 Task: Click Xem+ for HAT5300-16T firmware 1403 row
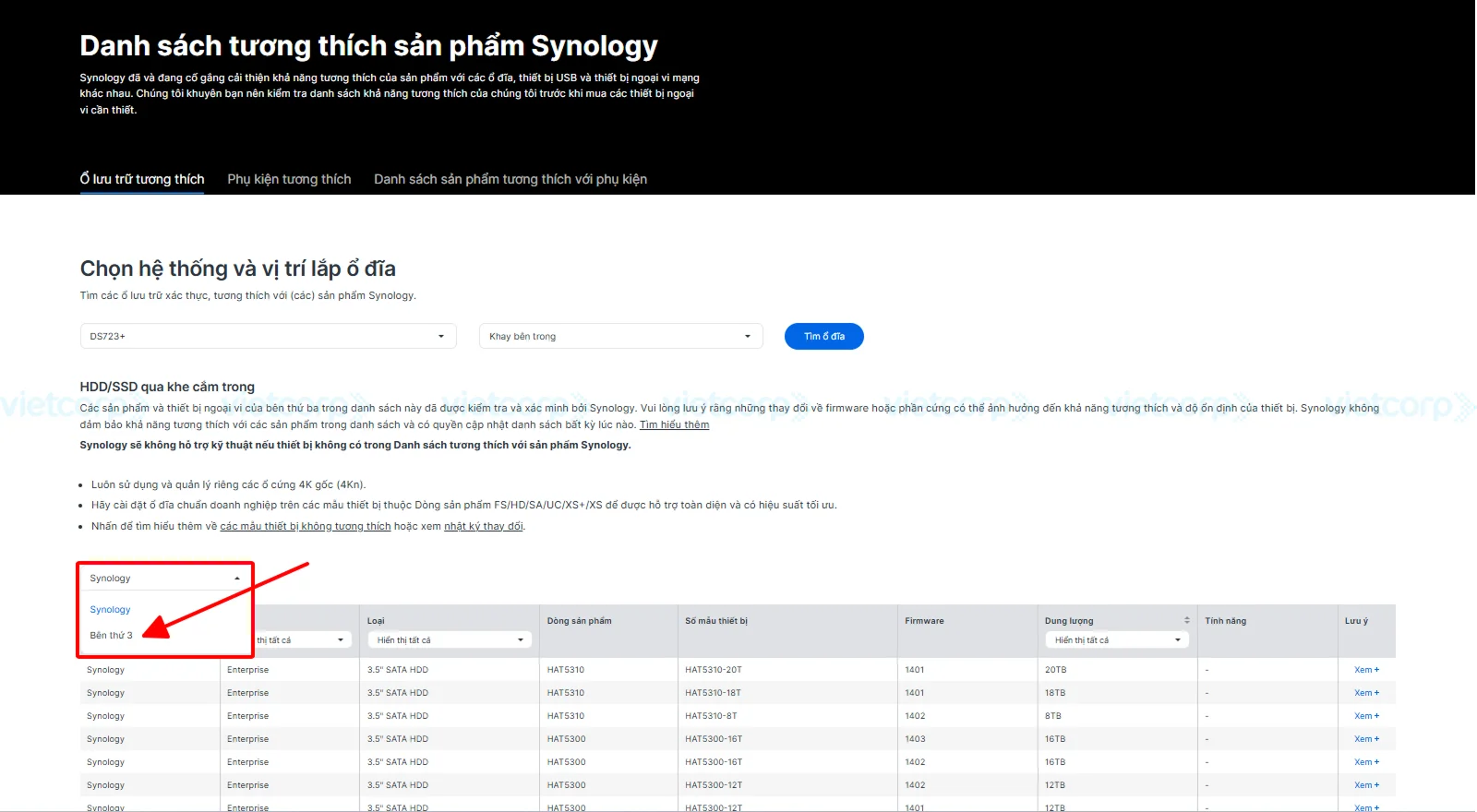[1366, 739]
